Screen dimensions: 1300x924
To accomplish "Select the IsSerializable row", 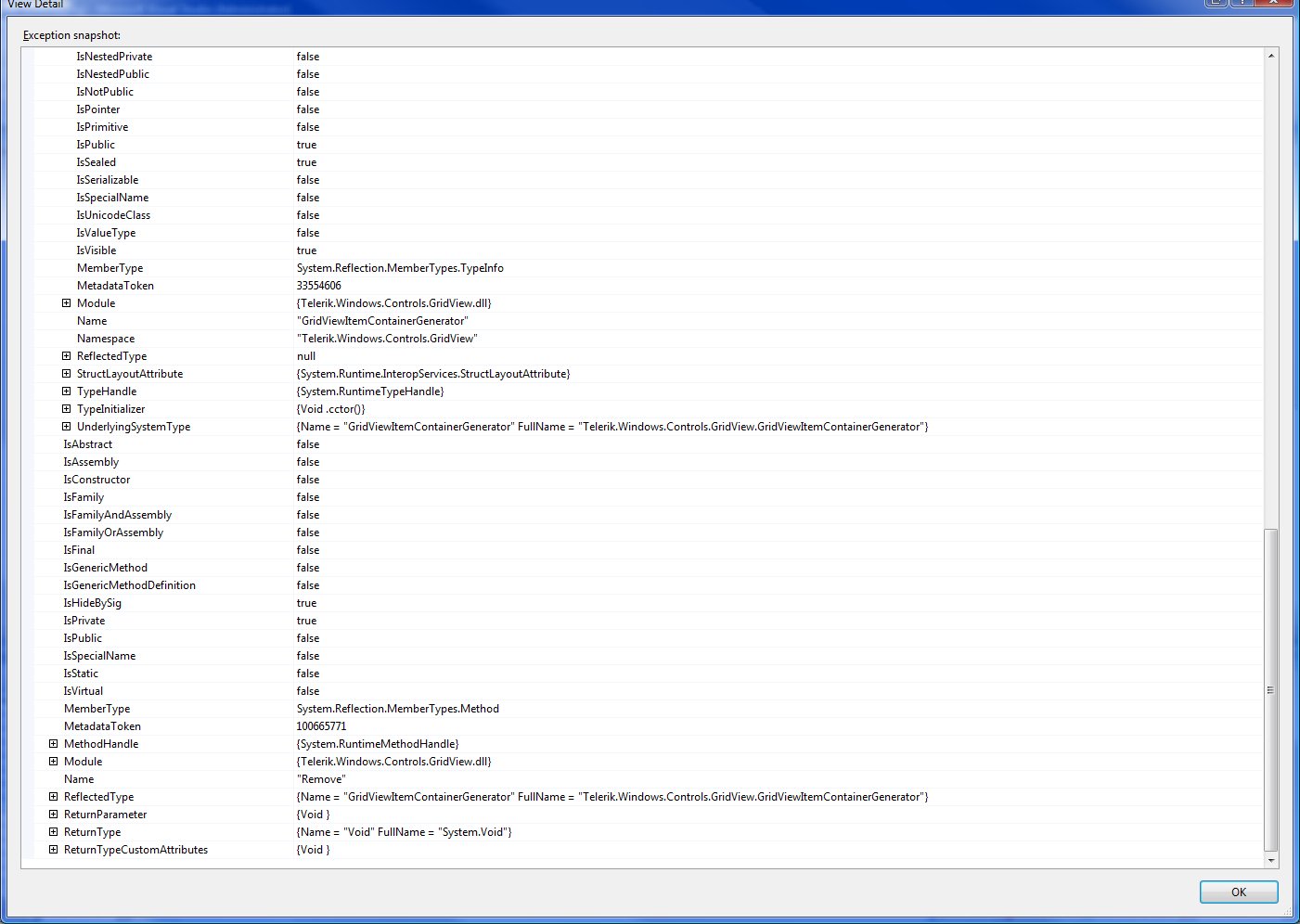I will coord(648,180).
